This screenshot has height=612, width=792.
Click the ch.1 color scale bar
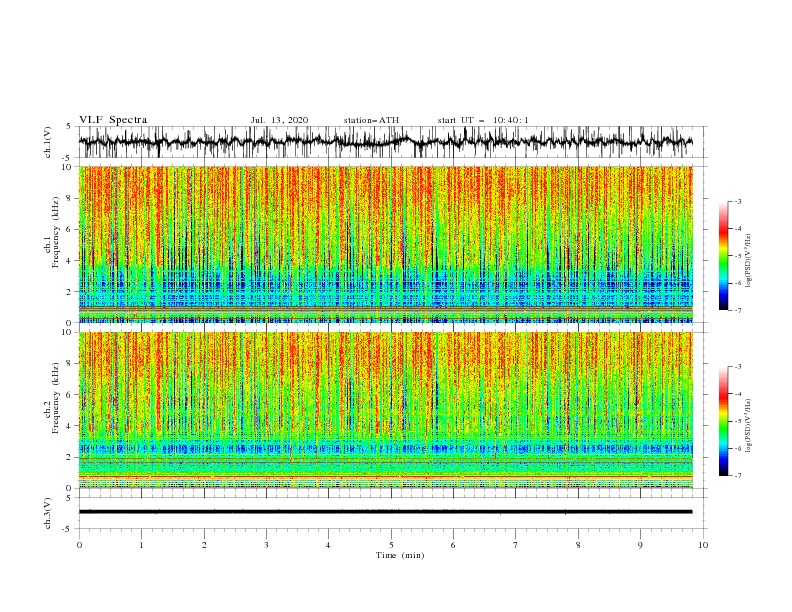[723, 256]
